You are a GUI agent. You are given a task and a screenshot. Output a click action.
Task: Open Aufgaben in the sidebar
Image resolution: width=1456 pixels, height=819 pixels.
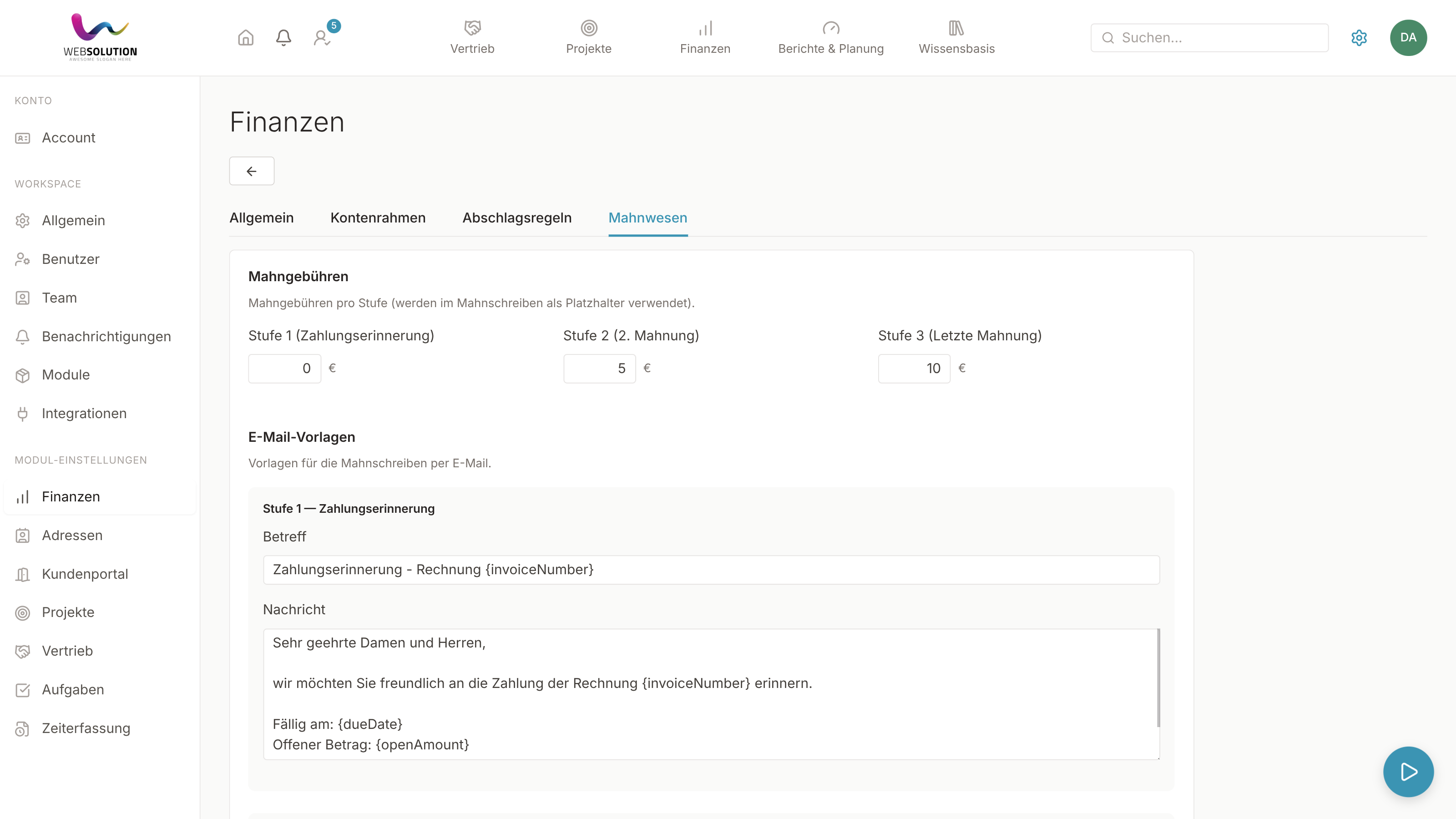pos(100,690)
